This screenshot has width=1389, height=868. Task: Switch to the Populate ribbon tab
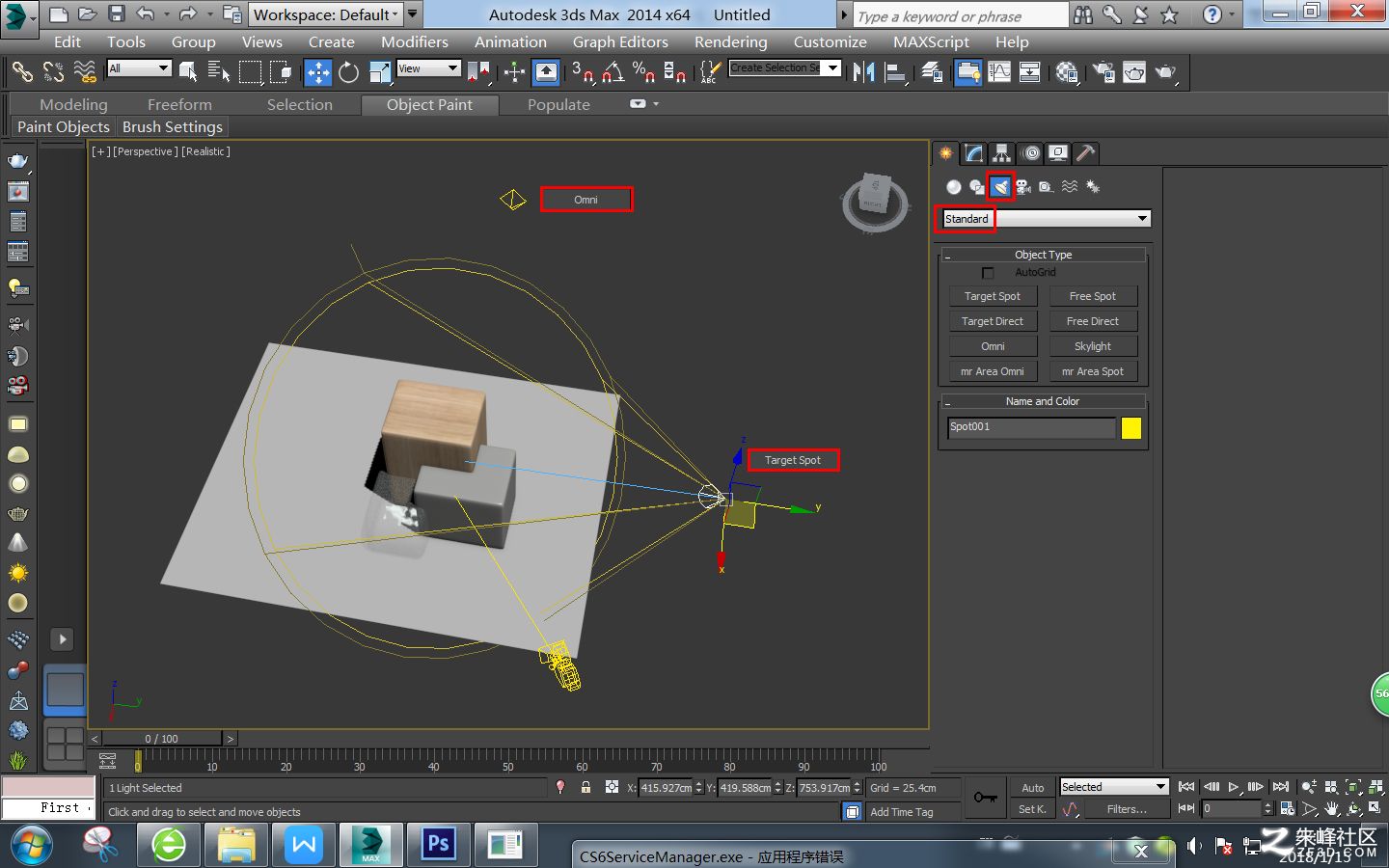558,104
